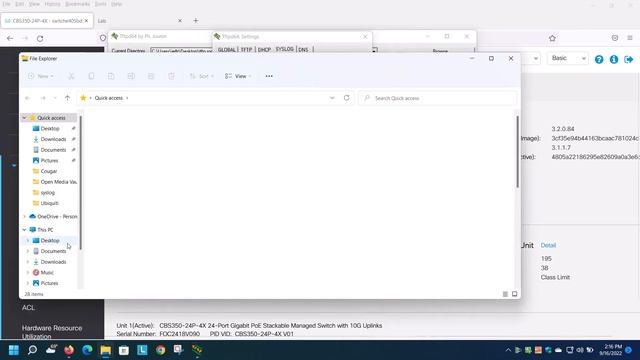The width and height of the screenshot is (640, 360).
Task: Click the Cut scissors icon in File Explorer toolbar
Action: click(71, 76)
